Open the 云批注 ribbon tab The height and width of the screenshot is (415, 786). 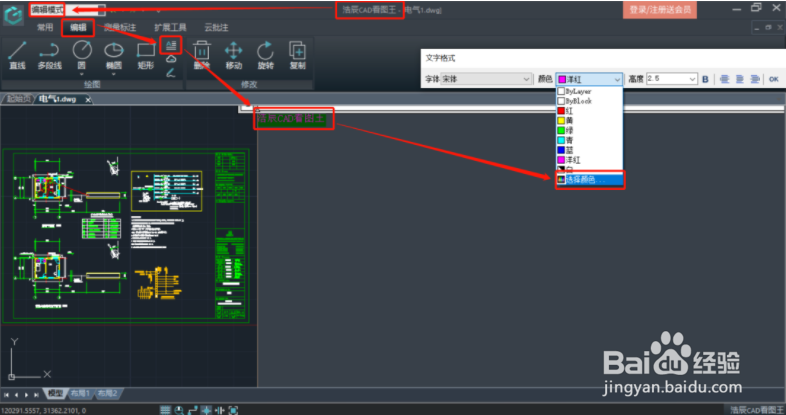click(216, 28)
